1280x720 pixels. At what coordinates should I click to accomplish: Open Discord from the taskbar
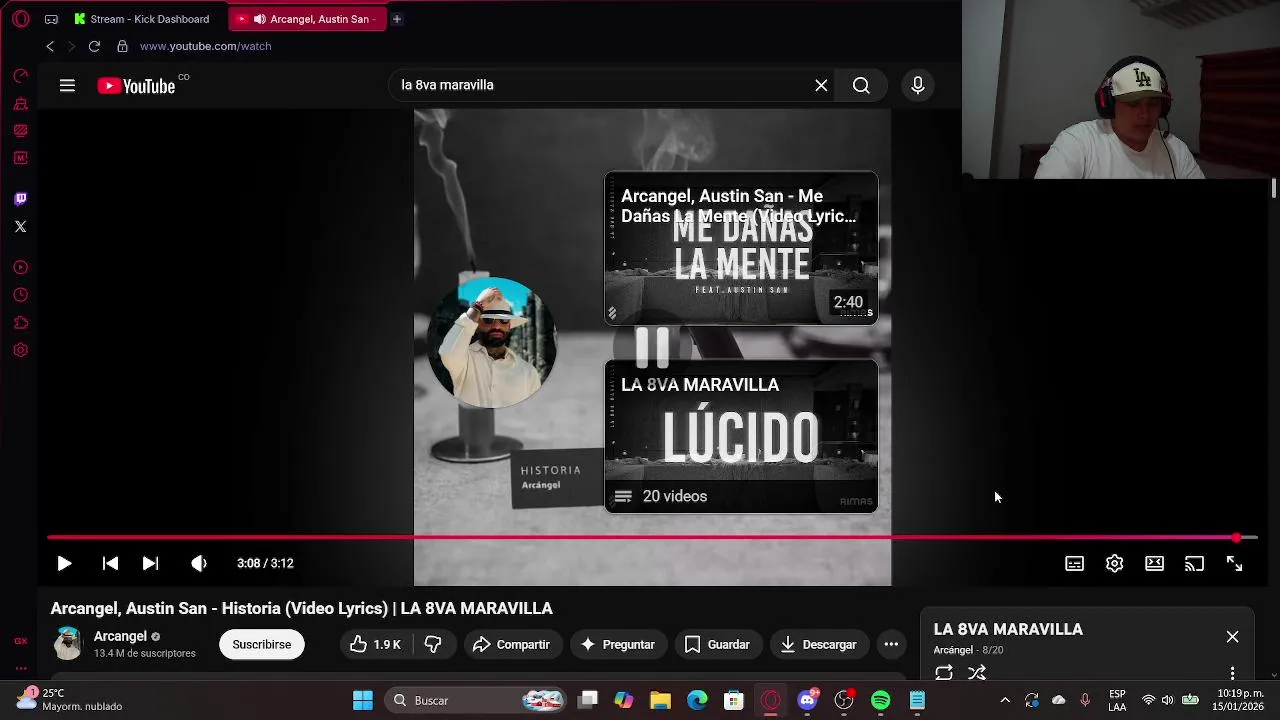[807, 701]
